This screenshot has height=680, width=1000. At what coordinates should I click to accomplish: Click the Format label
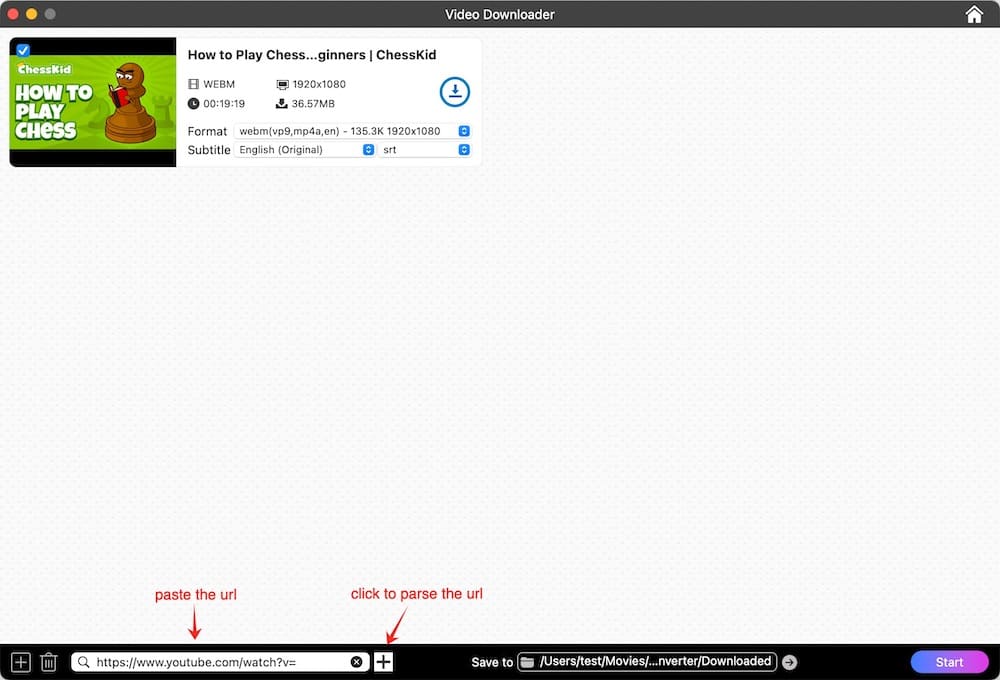pyautogui.click(x=207, y=131)
